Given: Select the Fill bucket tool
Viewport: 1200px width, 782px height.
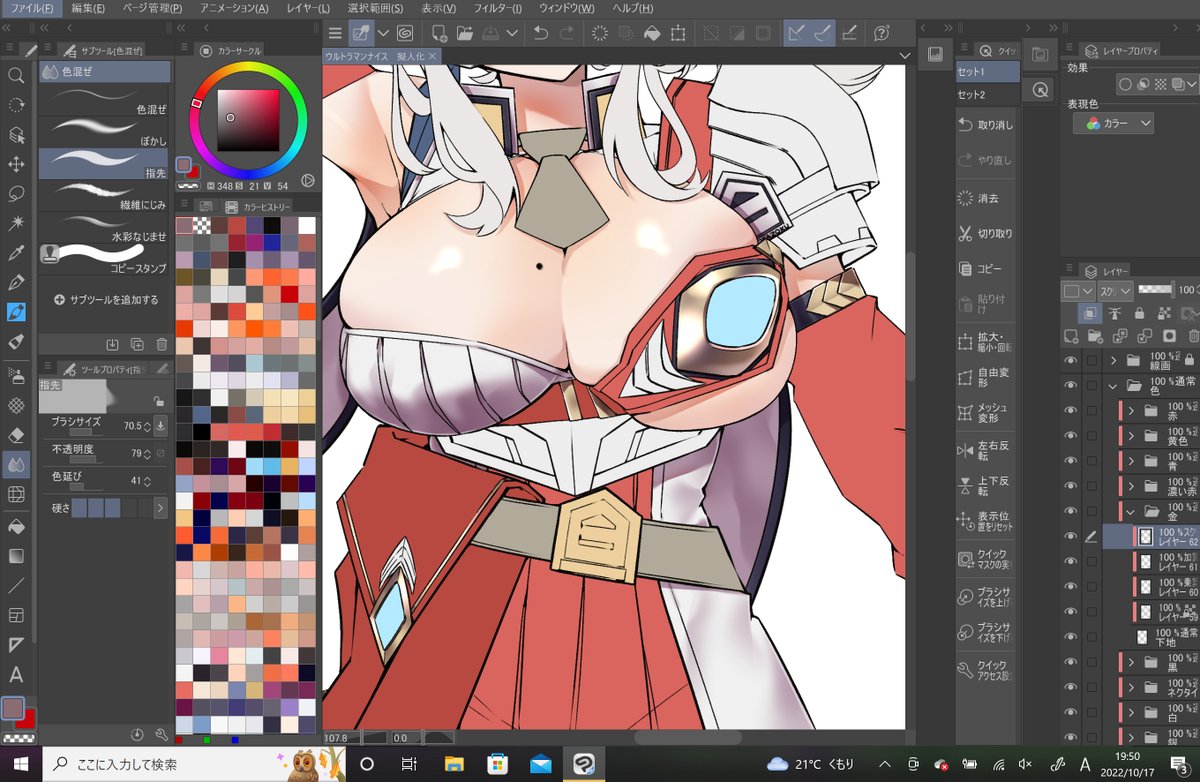Looking at the screenshot, I should pos(16,525).
